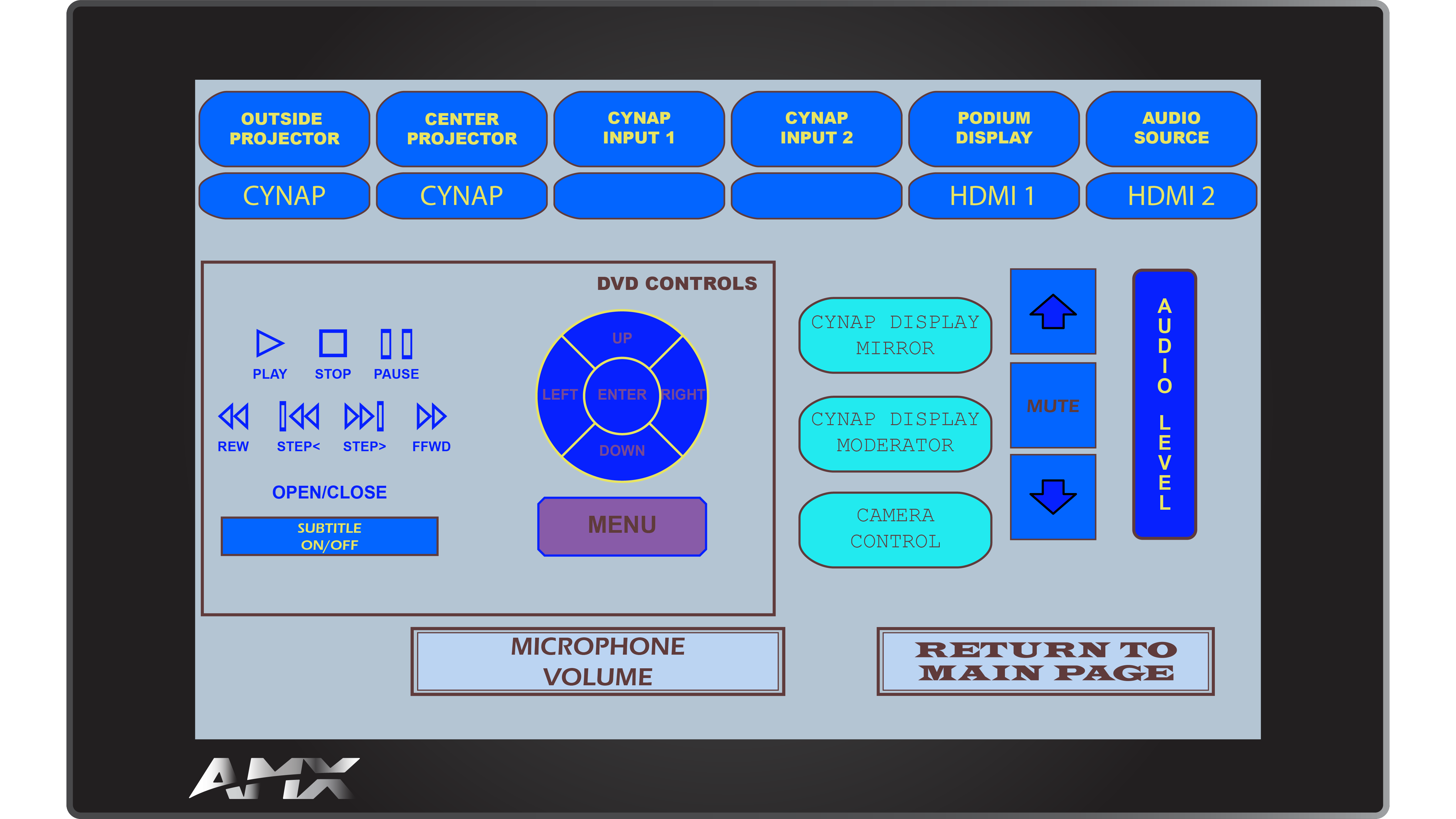The height and width of the screenshot is (819, 1456).
Task: Open HDMI 1 selector under Podium Display
Action: 993,196
